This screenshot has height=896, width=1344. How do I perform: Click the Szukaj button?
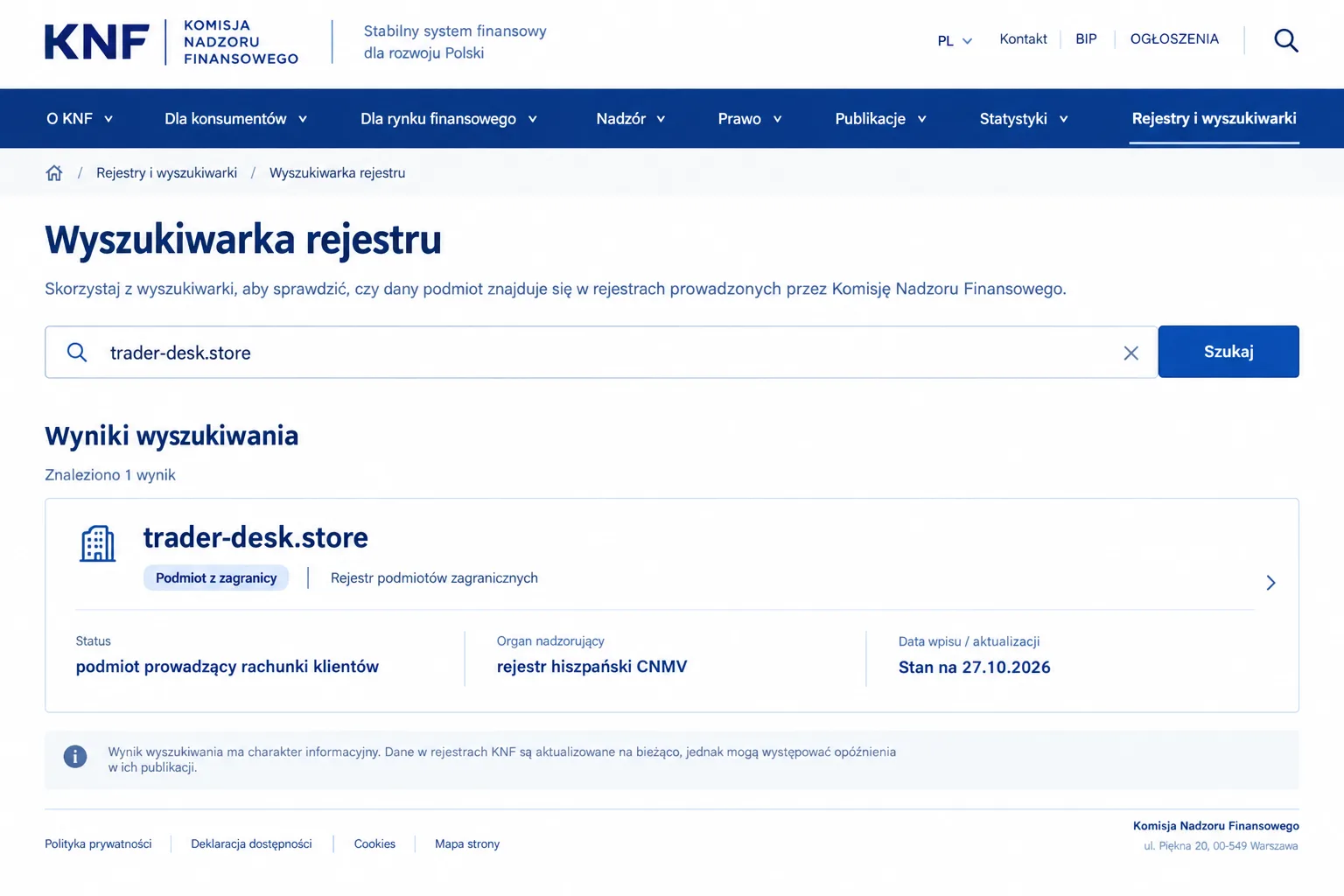1228,352
